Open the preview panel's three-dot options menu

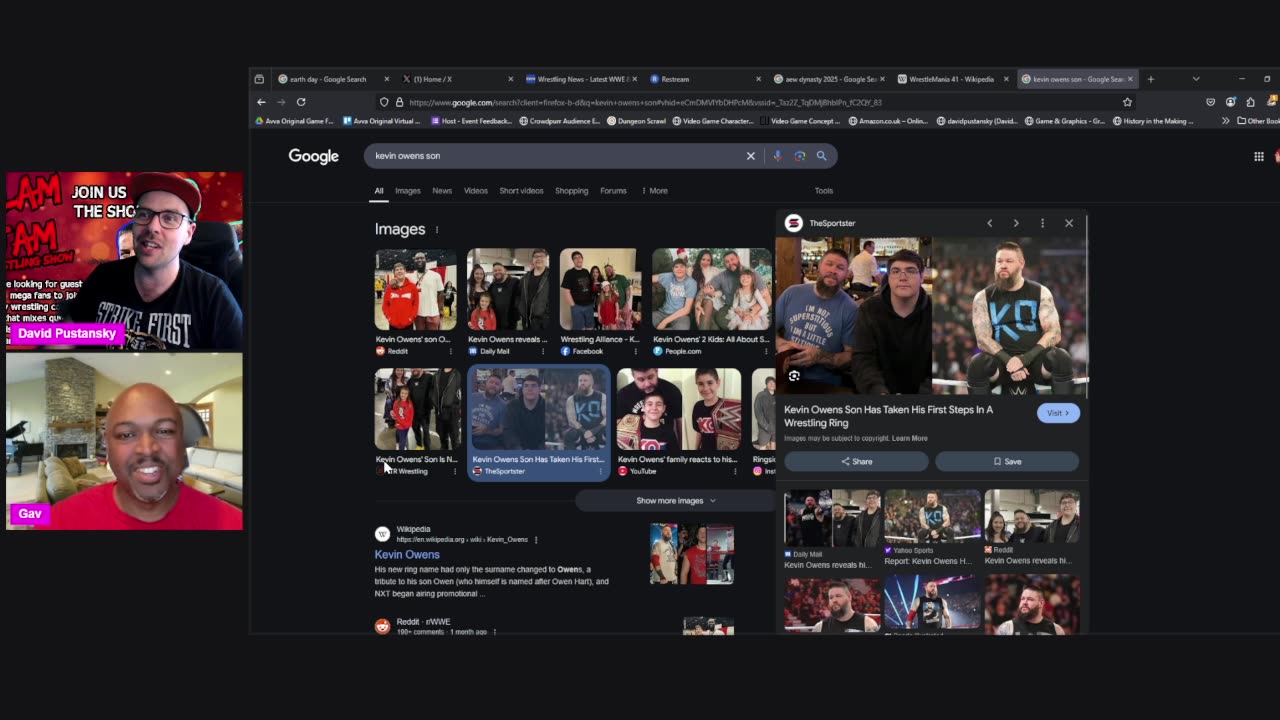pyautogui.click(x=1042, y=223)
